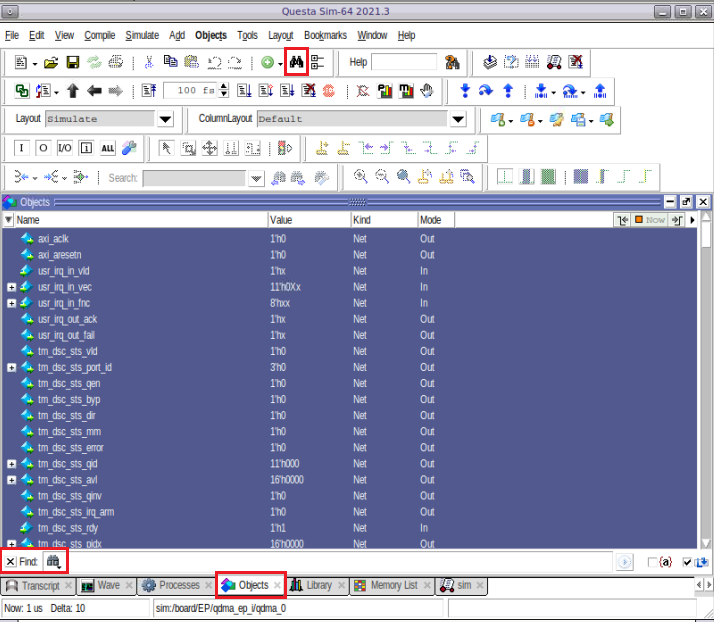Click the Open folder icon
The height and width of the screenshot is (622, 714).
tap(51, 62)
